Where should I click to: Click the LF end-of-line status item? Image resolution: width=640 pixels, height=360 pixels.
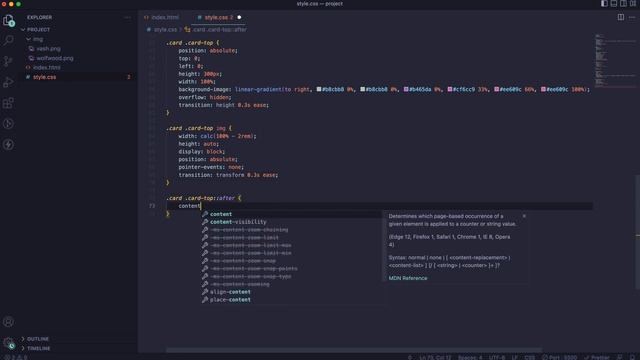(x=515, y=357)
